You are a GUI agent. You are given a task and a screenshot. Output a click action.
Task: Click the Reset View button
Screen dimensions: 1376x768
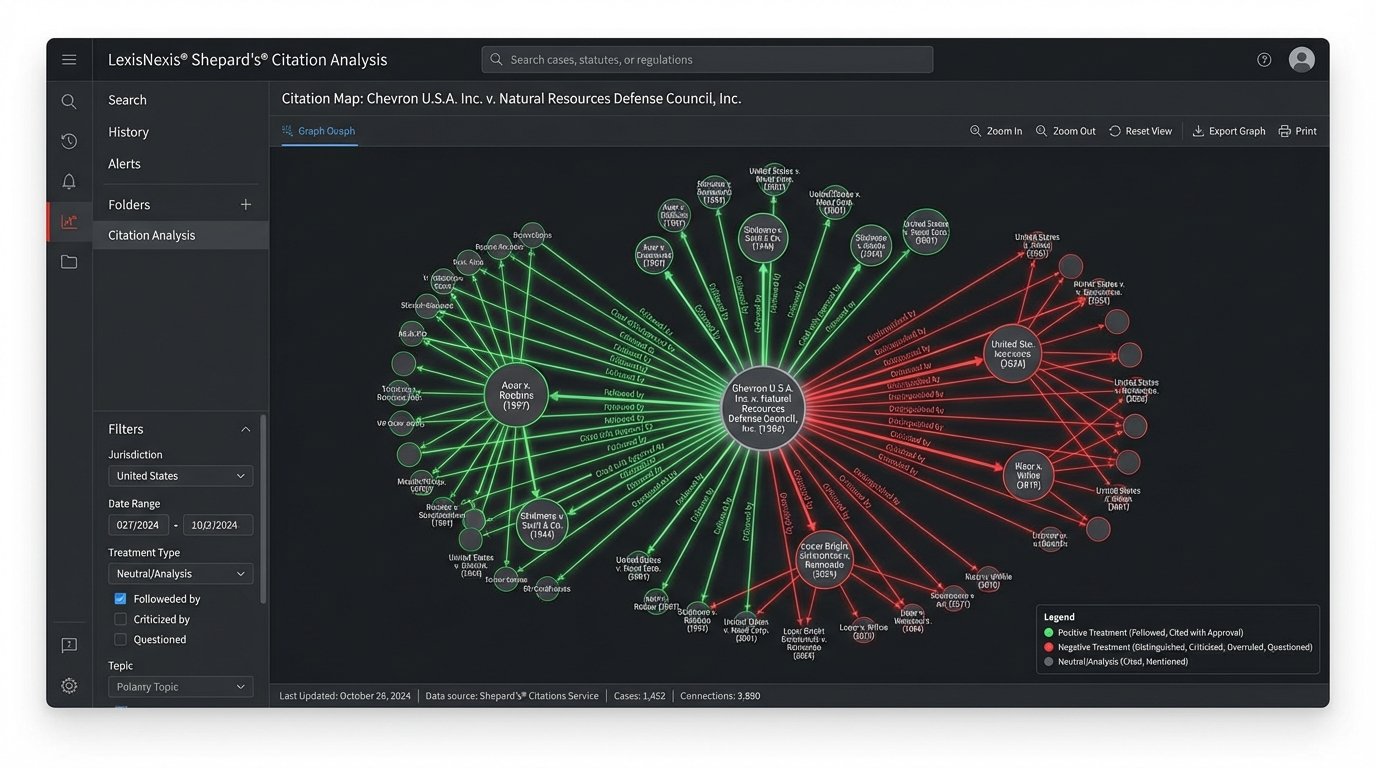click(1140, 130)
